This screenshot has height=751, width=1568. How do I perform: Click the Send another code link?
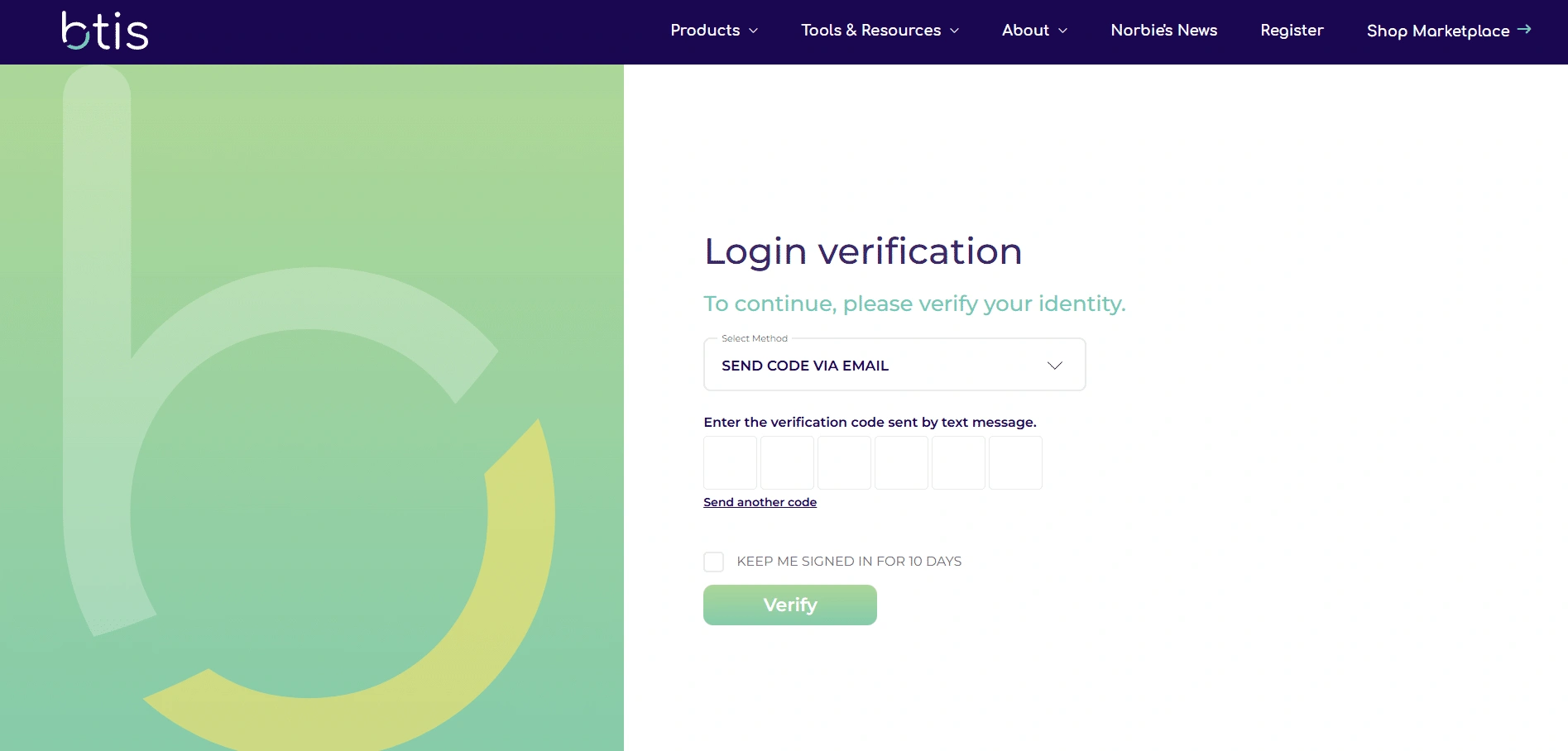760,502
